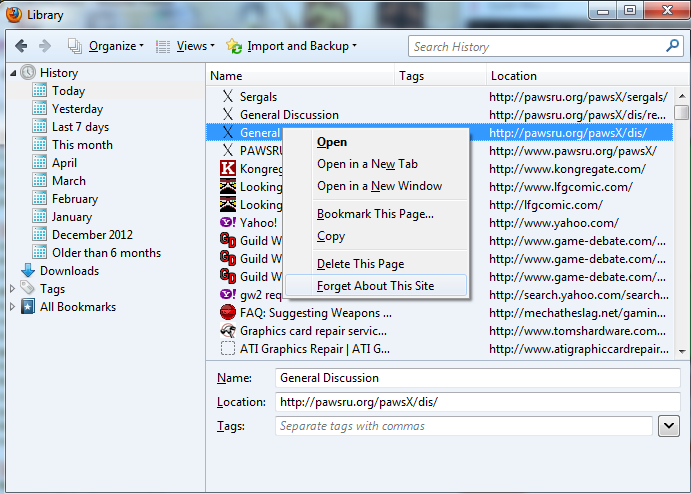
Task: Expand the All Bookmarks node
Action: coord(12,307)
